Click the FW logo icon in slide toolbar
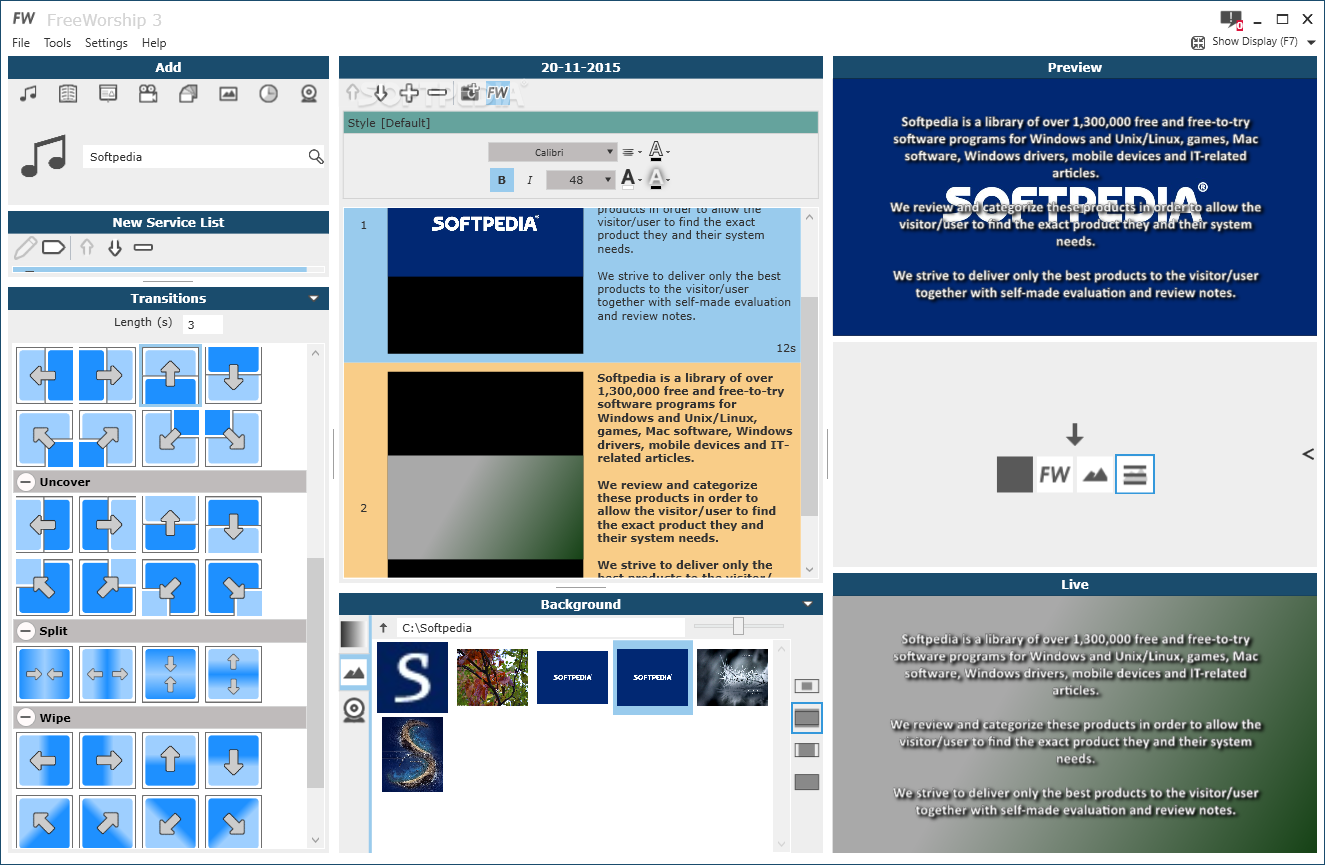 point(498,93)
